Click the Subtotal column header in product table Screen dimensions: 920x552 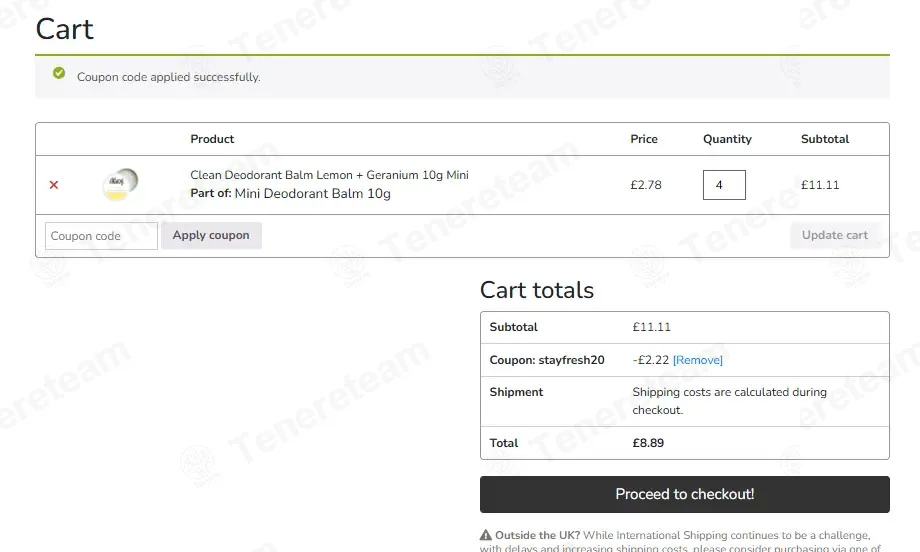point(825,139)
